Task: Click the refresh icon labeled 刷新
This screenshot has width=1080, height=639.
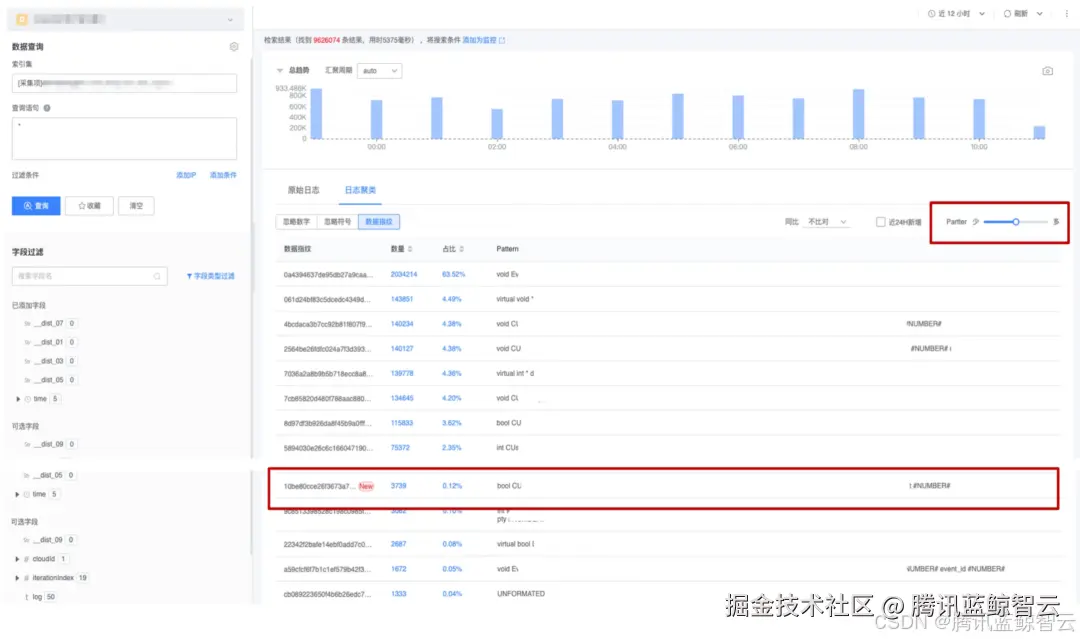Action: click(1007, 14)
